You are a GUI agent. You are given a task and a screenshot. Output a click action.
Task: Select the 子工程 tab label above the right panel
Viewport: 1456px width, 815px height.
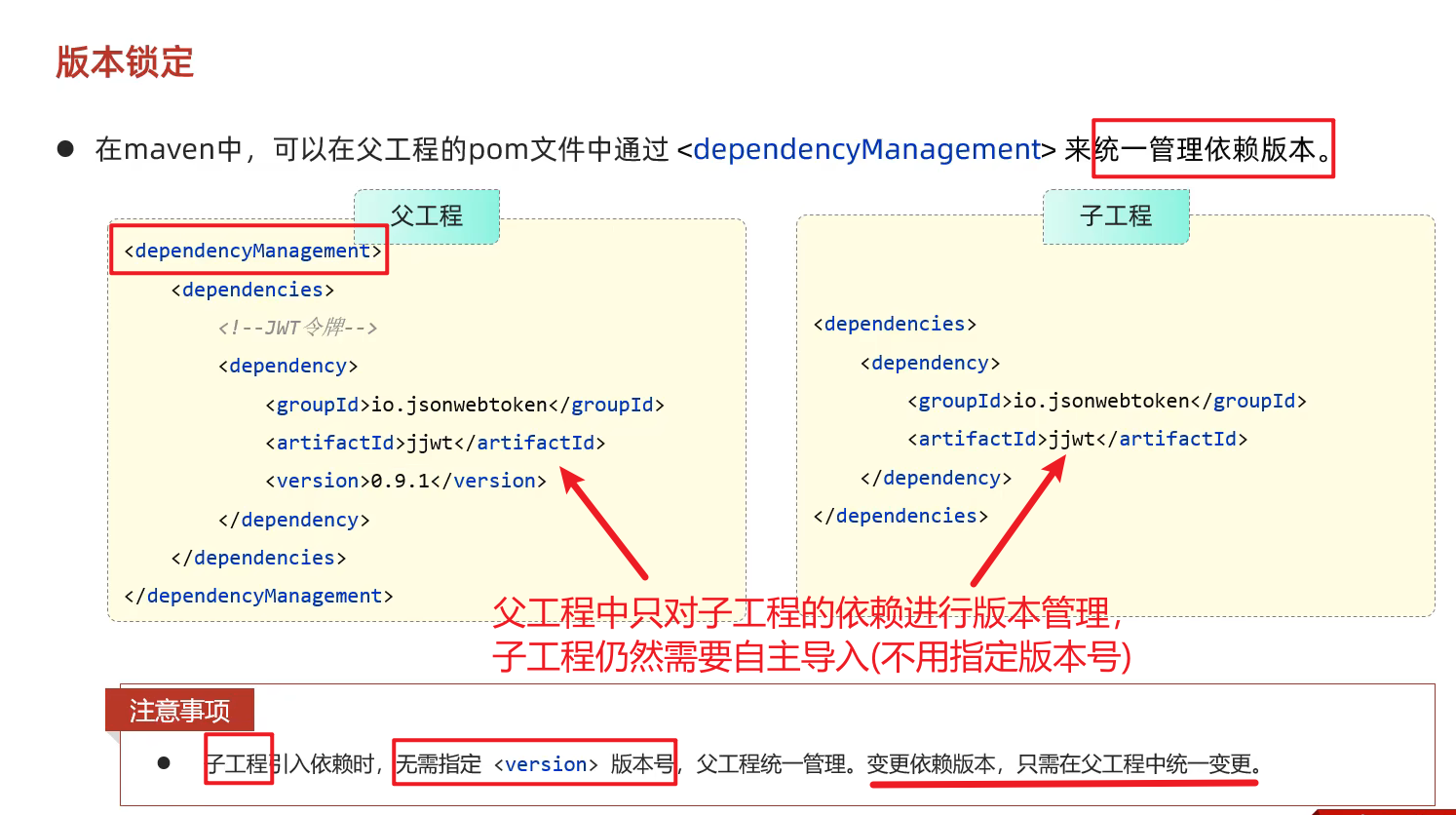coord(1116,215)
